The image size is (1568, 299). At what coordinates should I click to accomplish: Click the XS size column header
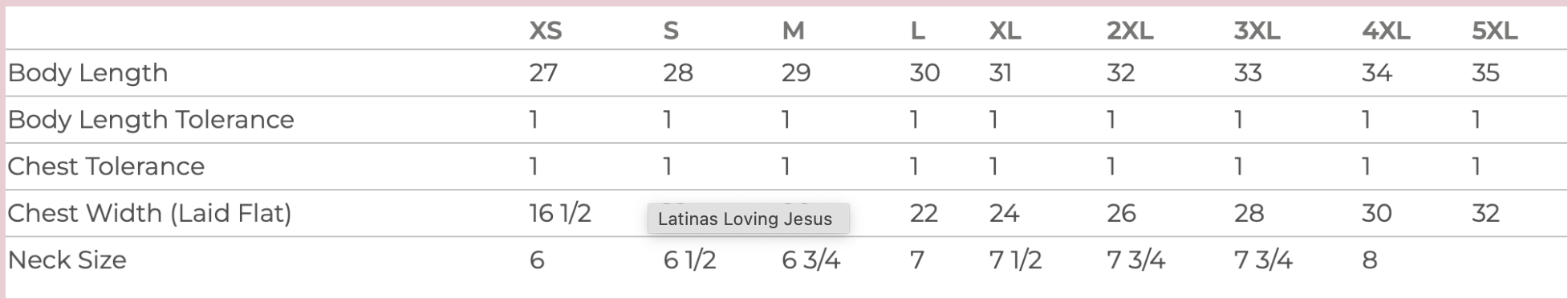(x=546, y=31)
